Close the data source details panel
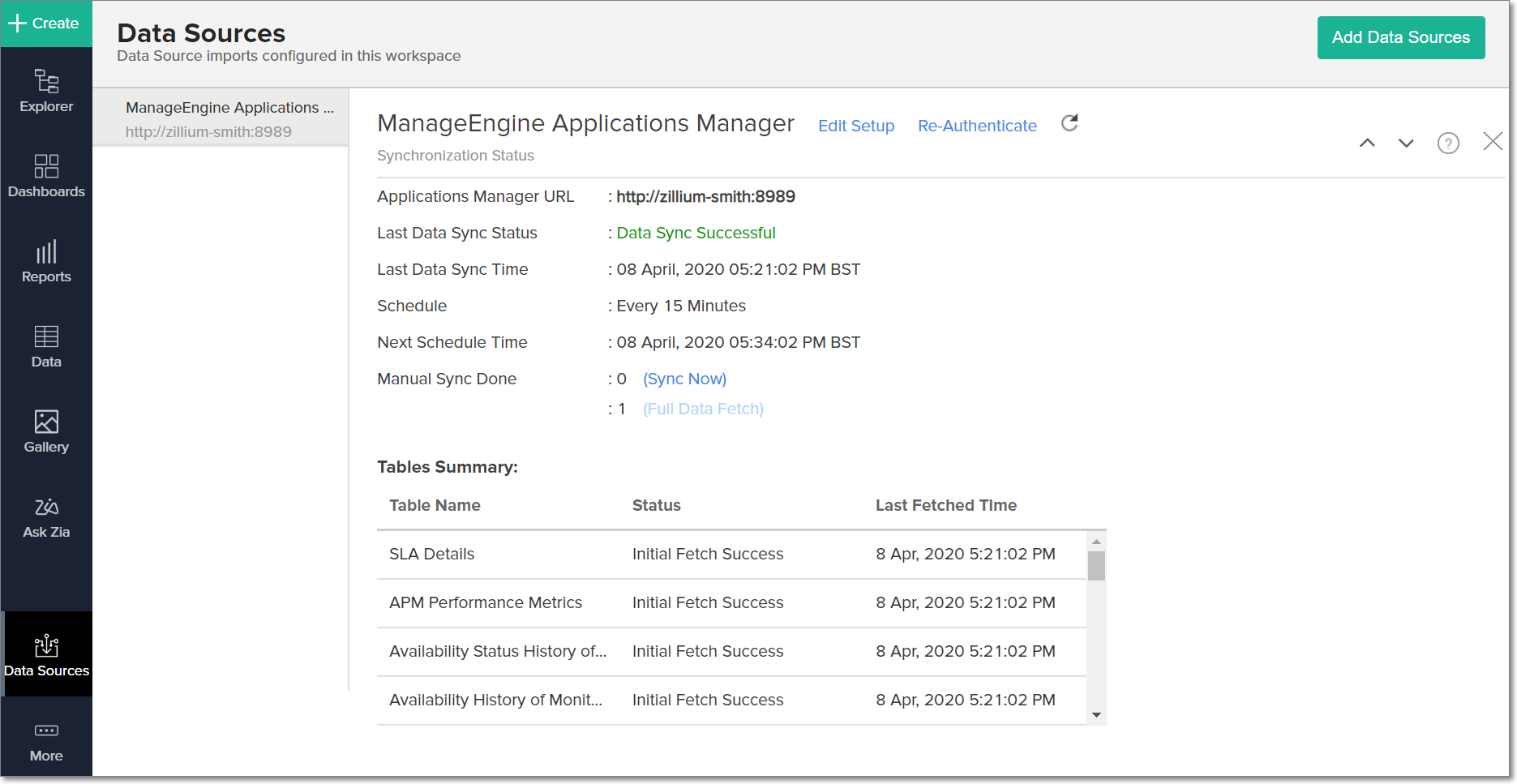1517x784 pixels. click(1492, 142)
